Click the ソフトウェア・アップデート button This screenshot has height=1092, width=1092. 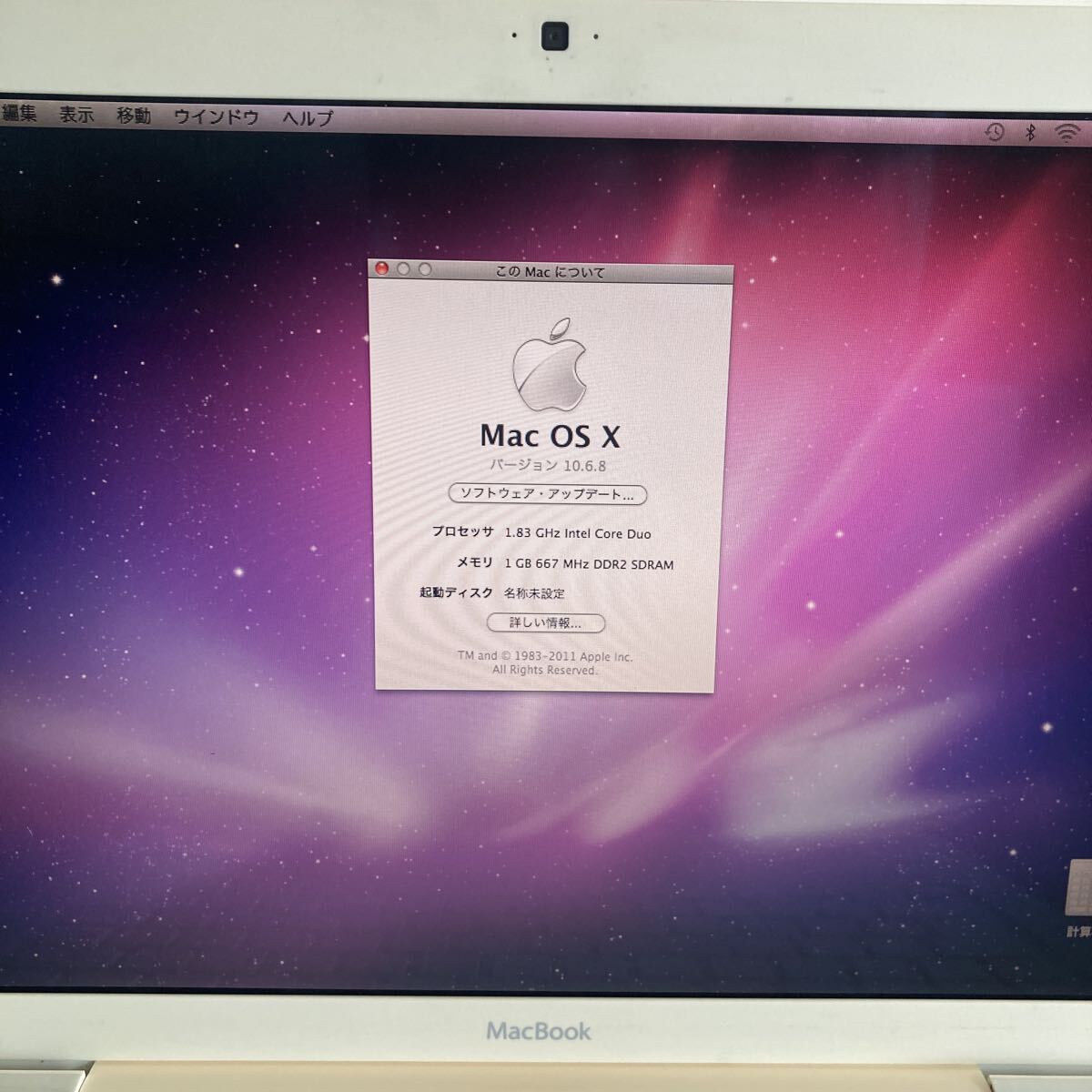(x=548, y=494)
